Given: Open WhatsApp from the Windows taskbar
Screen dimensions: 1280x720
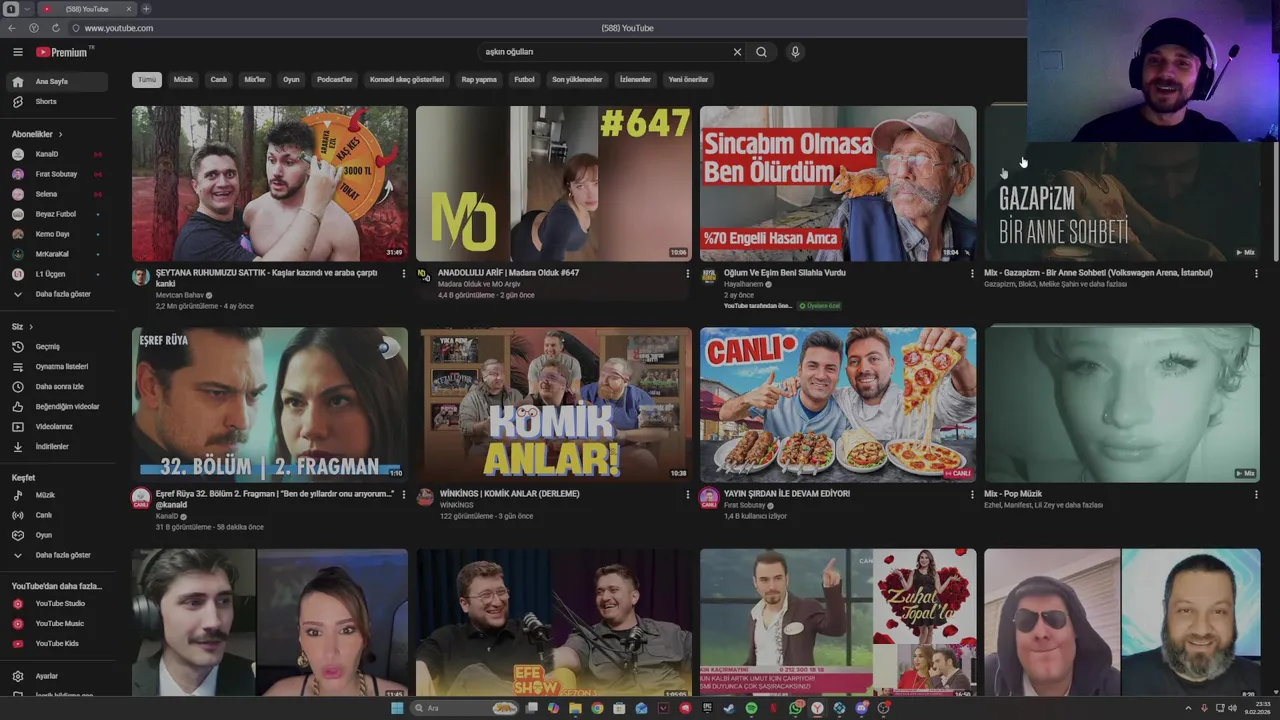Looking at the screenshot, I should coord(795,708).
